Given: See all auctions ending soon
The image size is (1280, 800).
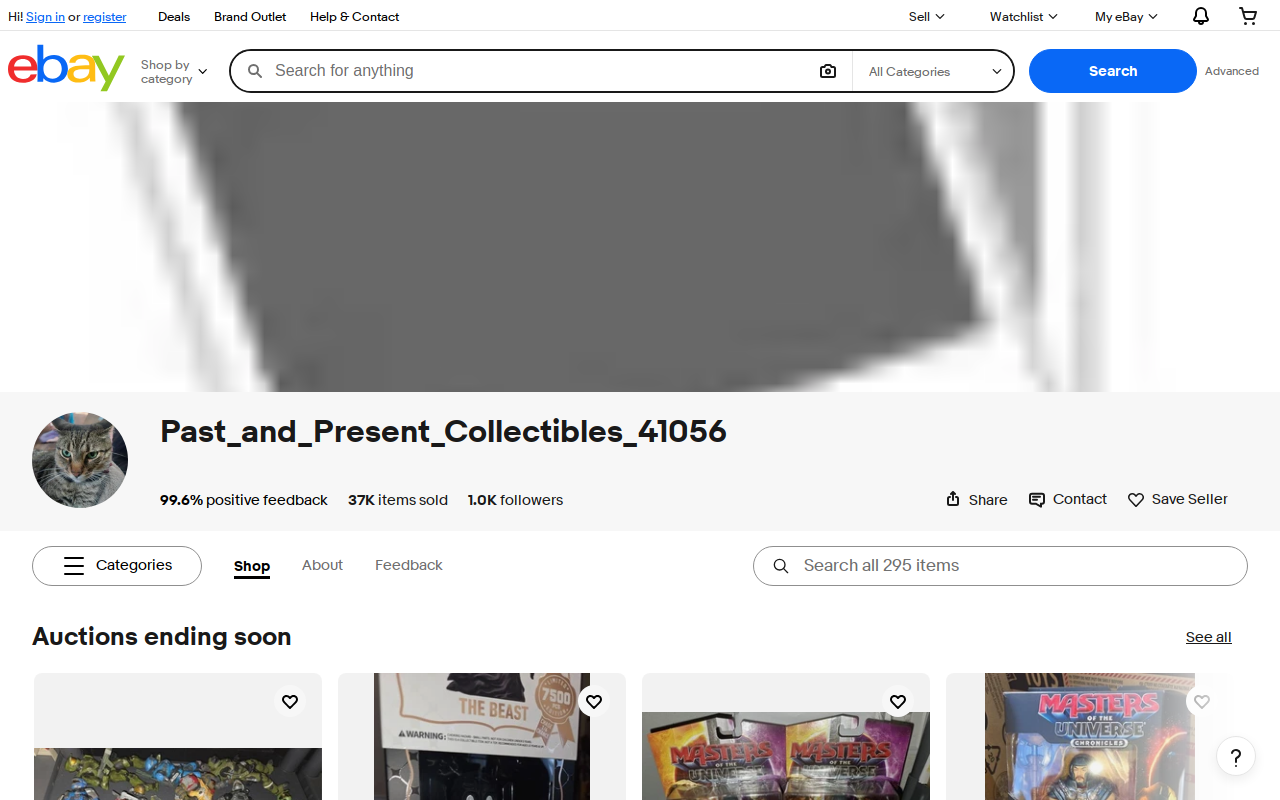Looking at the screenshot, I should coord(1209,637).
